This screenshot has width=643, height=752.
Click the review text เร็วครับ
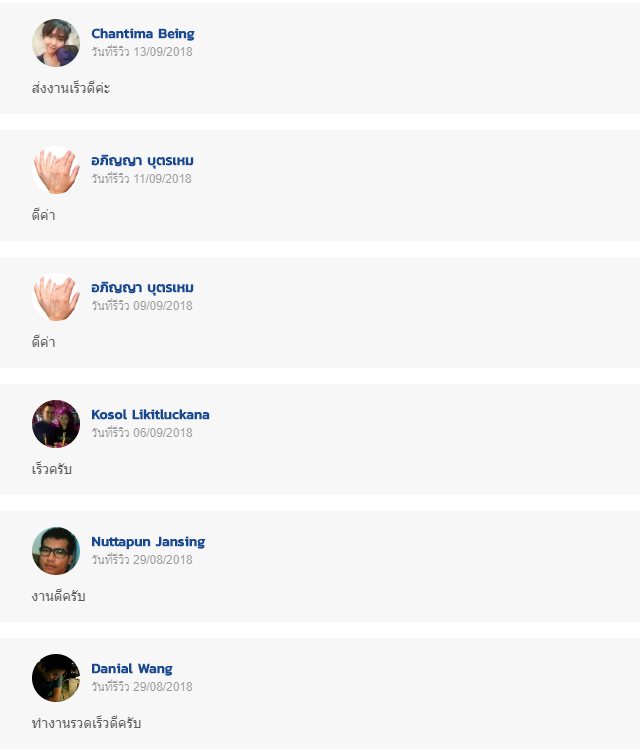(x=52, y=469)
